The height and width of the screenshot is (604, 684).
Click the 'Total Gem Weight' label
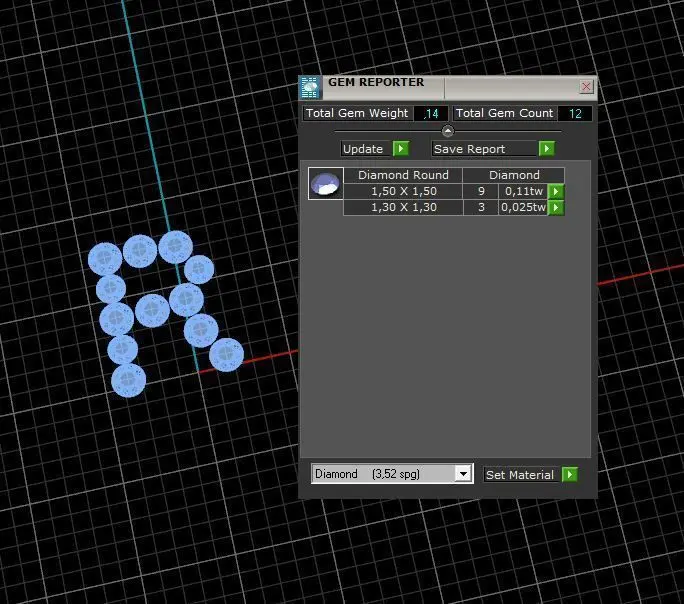pyautogui.click(x=357, y=113)
